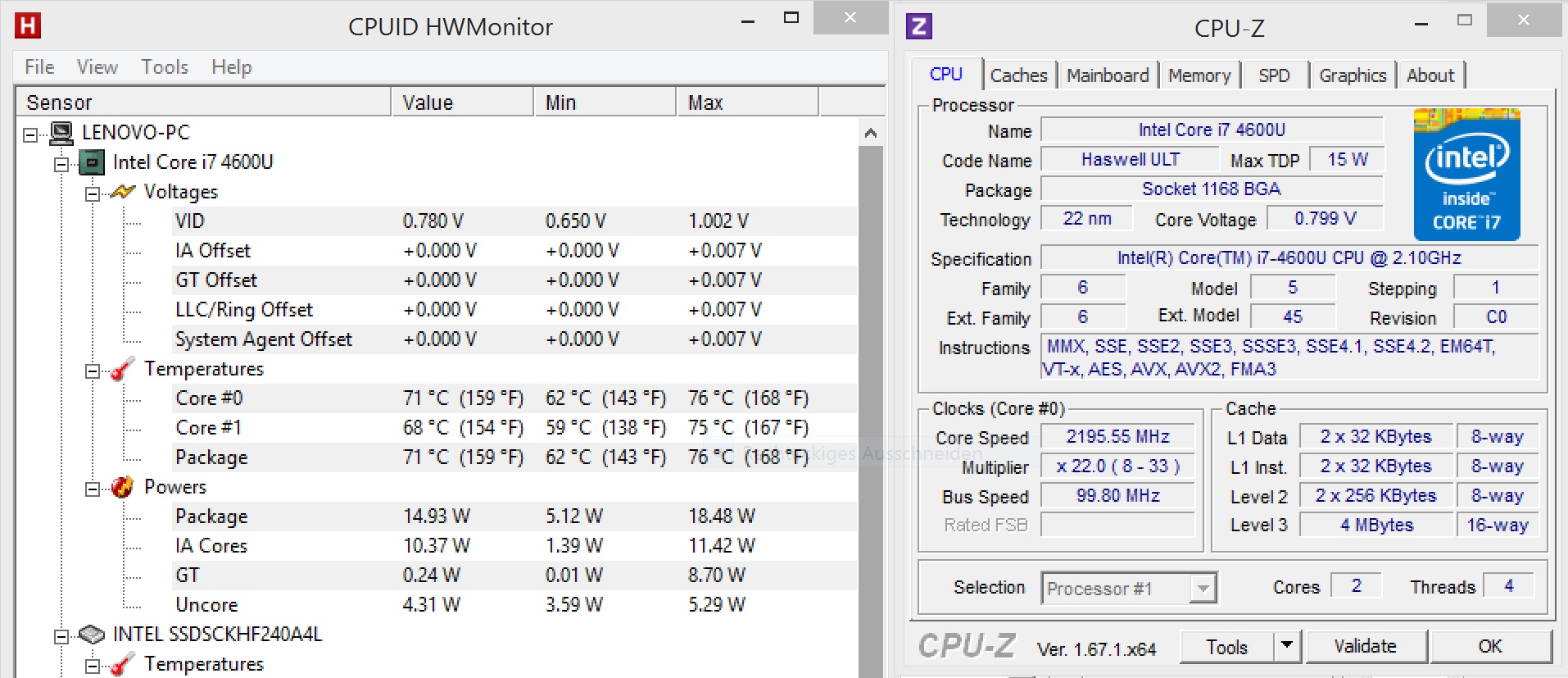This screenshot has height=678, width=1568.
Task: Switch to the Memory tab
Action: click(1199, 75)
